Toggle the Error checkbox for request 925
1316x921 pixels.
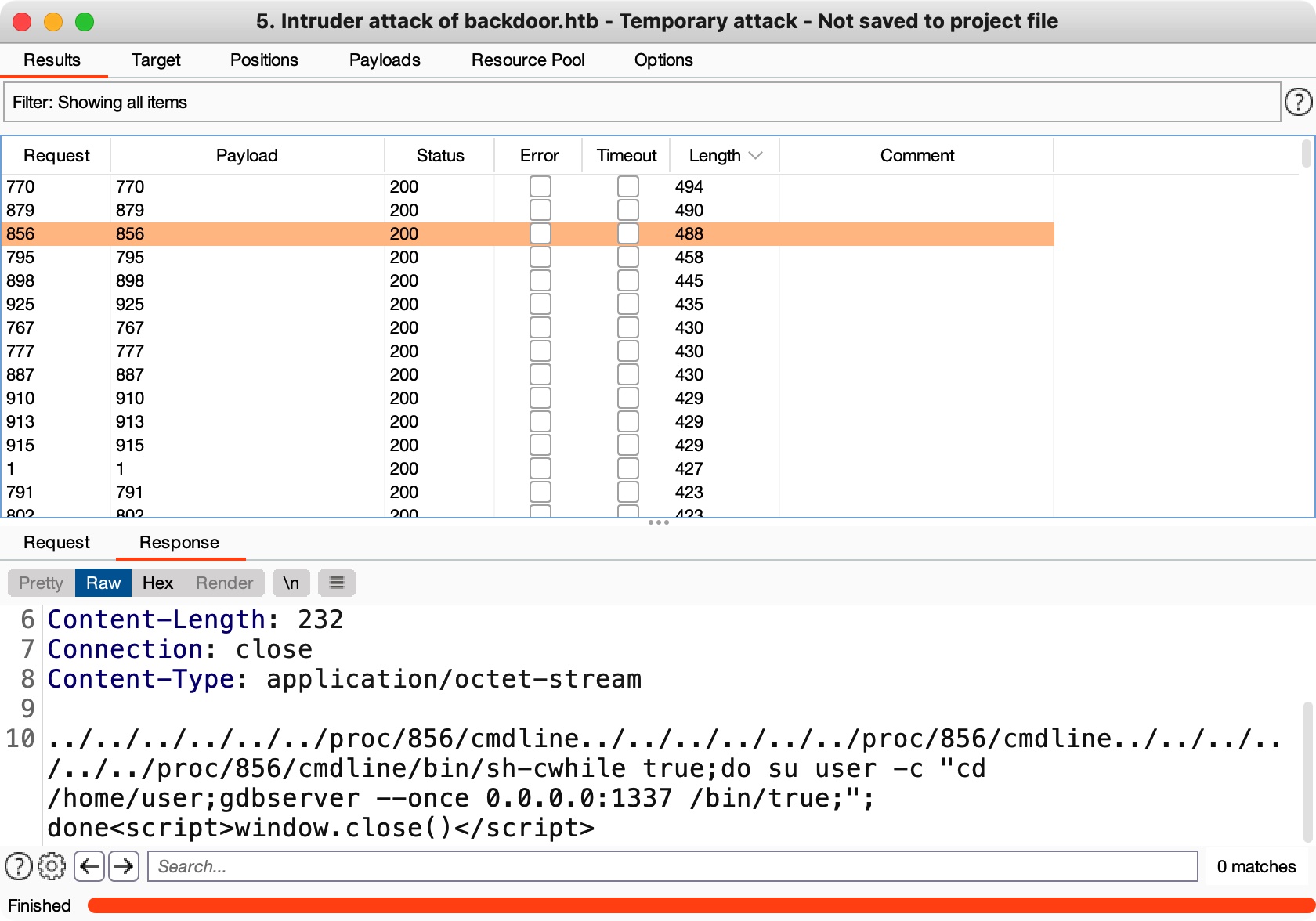pos(540,304)
